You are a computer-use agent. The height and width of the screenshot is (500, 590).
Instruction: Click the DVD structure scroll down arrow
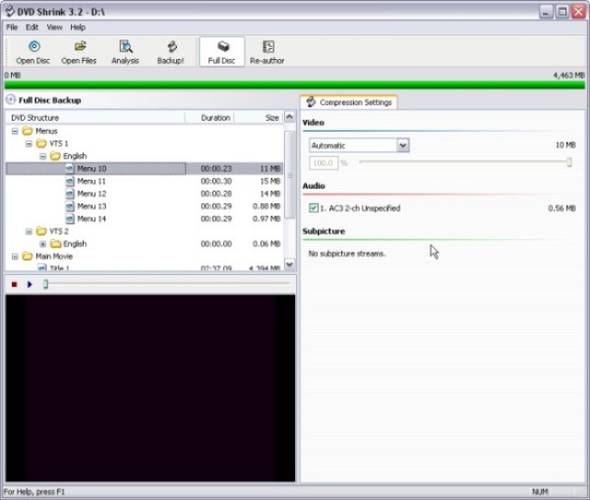[x=289, y=264]
